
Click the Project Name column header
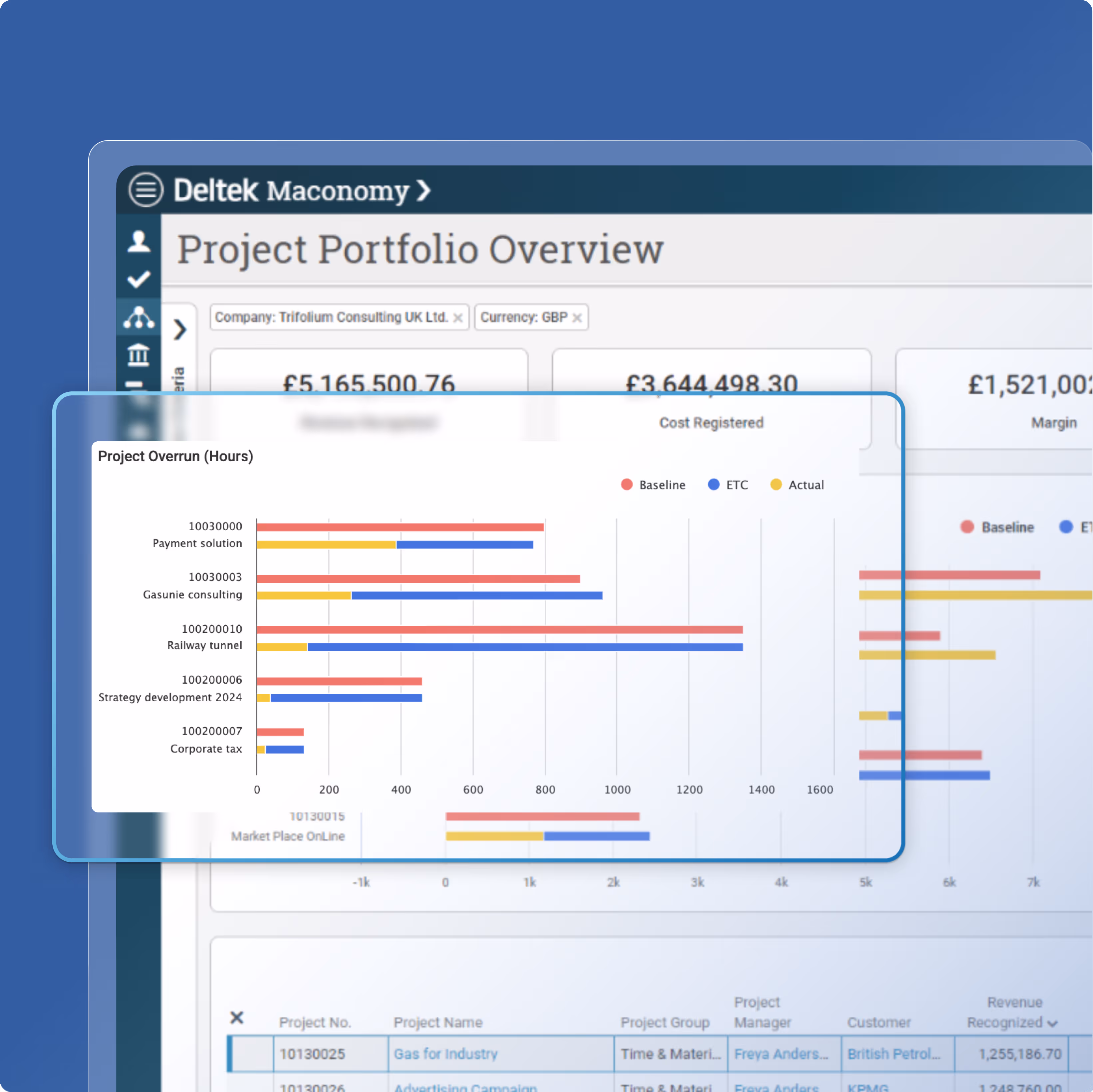pos(438,1022)
